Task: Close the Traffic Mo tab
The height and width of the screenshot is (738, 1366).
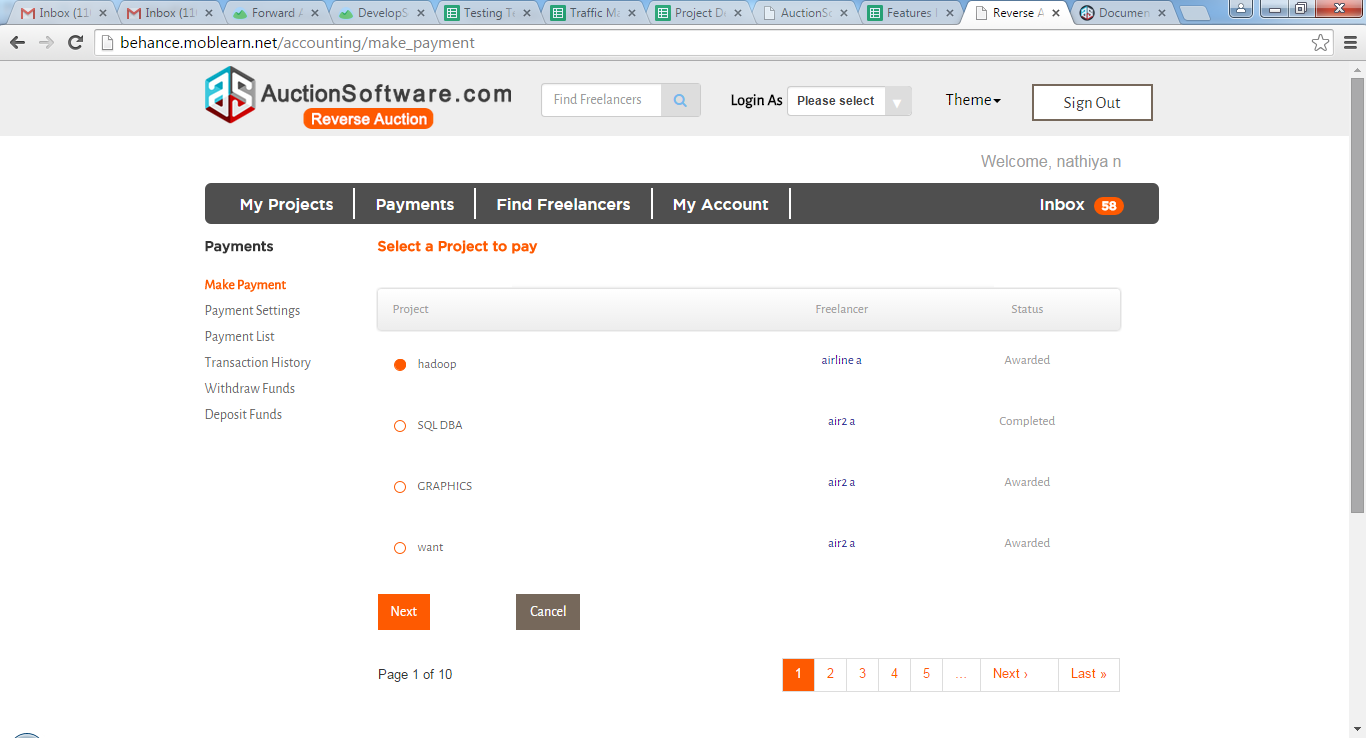Action: (631, 13)
